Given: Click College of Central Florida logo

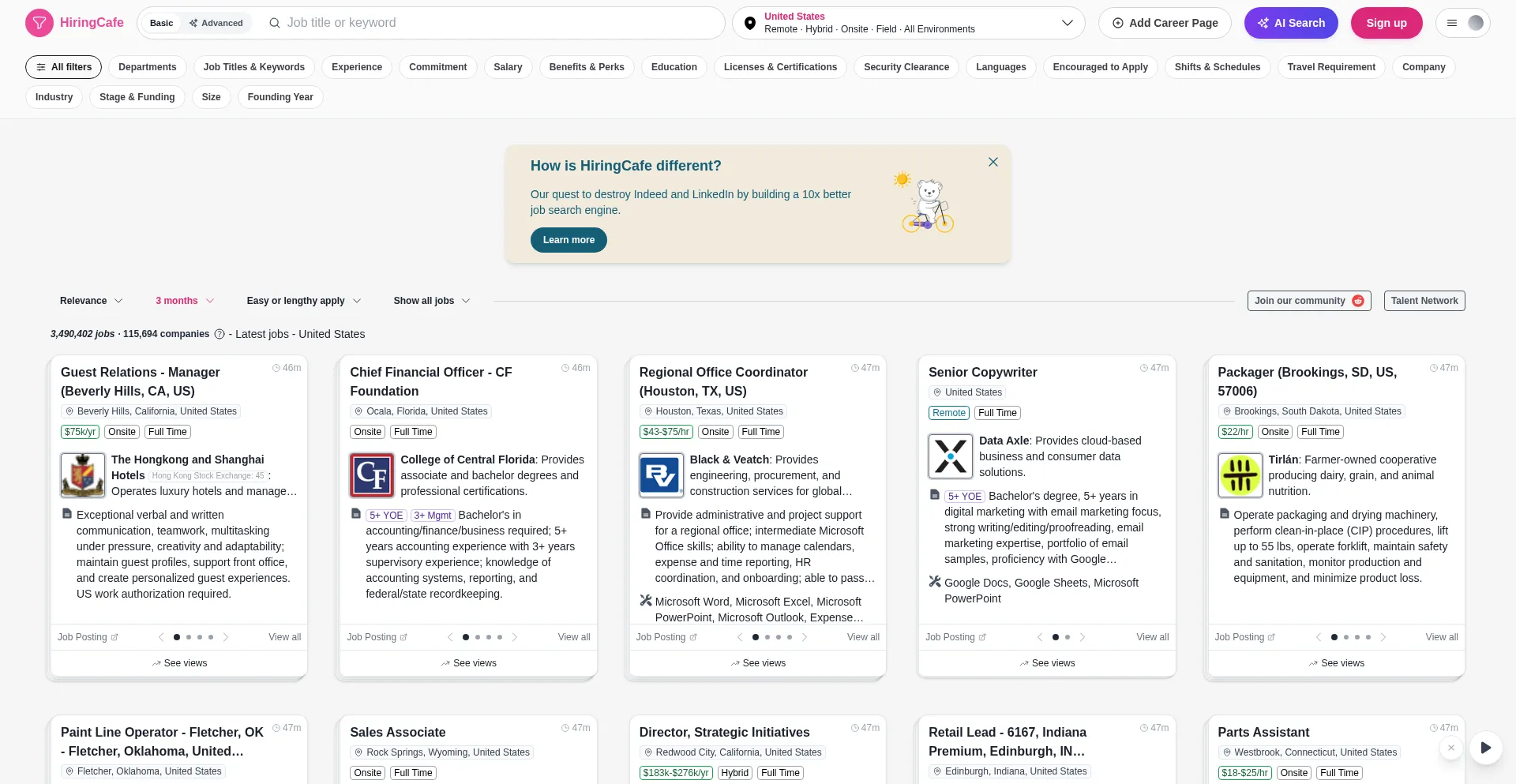Looking at the screenshot, I should (372, 475).
